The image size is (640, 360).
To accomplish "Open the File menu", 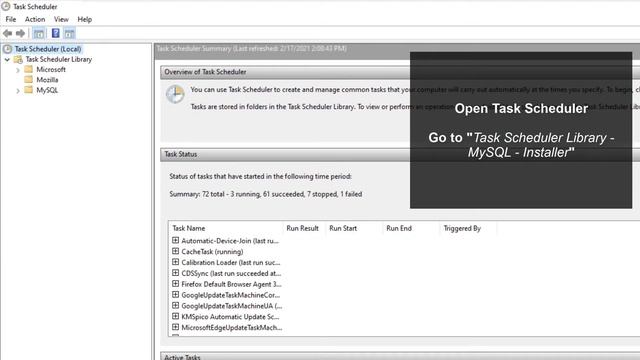I will [x=11, y=19].
